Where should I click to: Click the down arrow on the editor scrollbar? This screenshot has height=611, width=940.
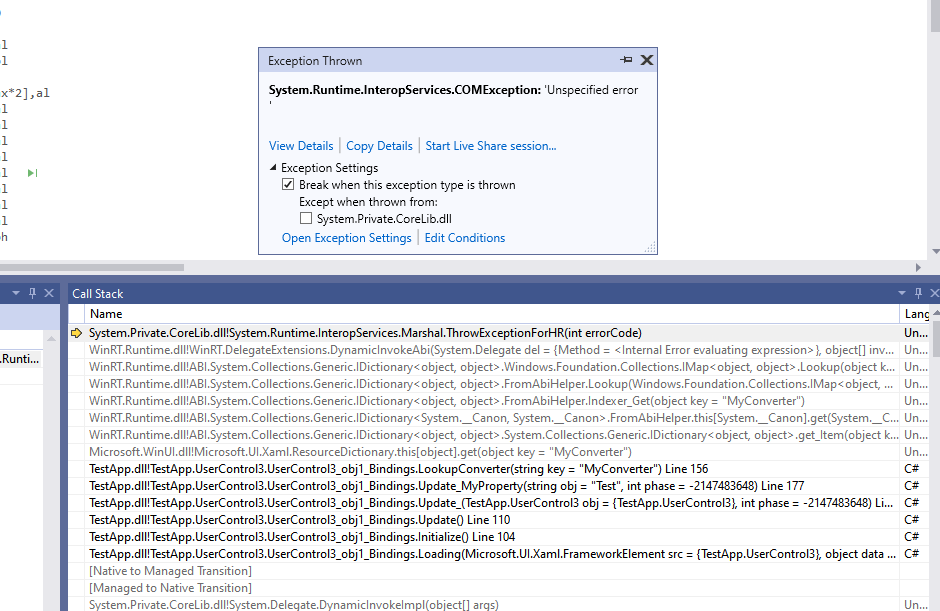(934, 250)
